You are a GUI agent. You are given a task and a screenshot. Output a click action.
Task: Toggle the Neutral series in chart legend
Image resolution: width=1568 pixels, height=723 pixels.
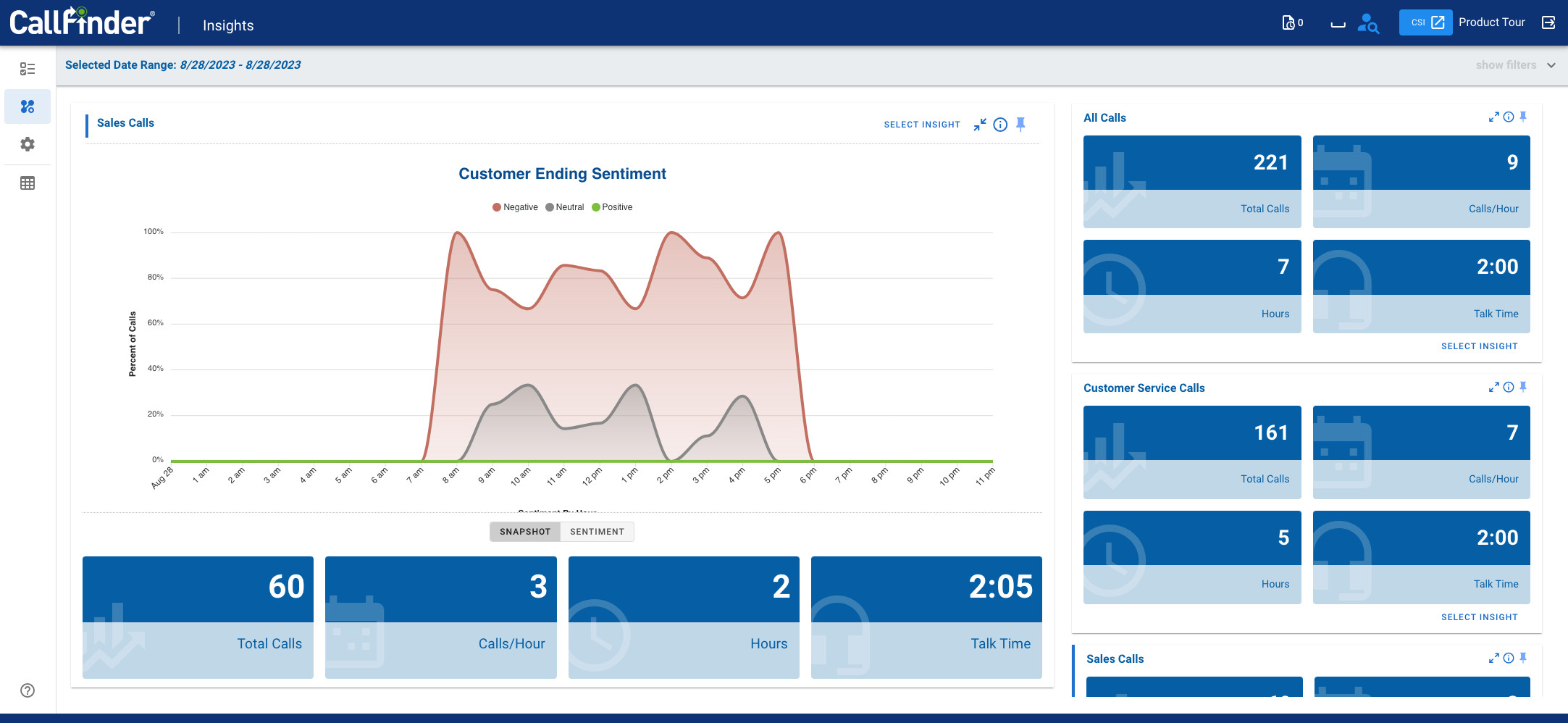(565, 207)
